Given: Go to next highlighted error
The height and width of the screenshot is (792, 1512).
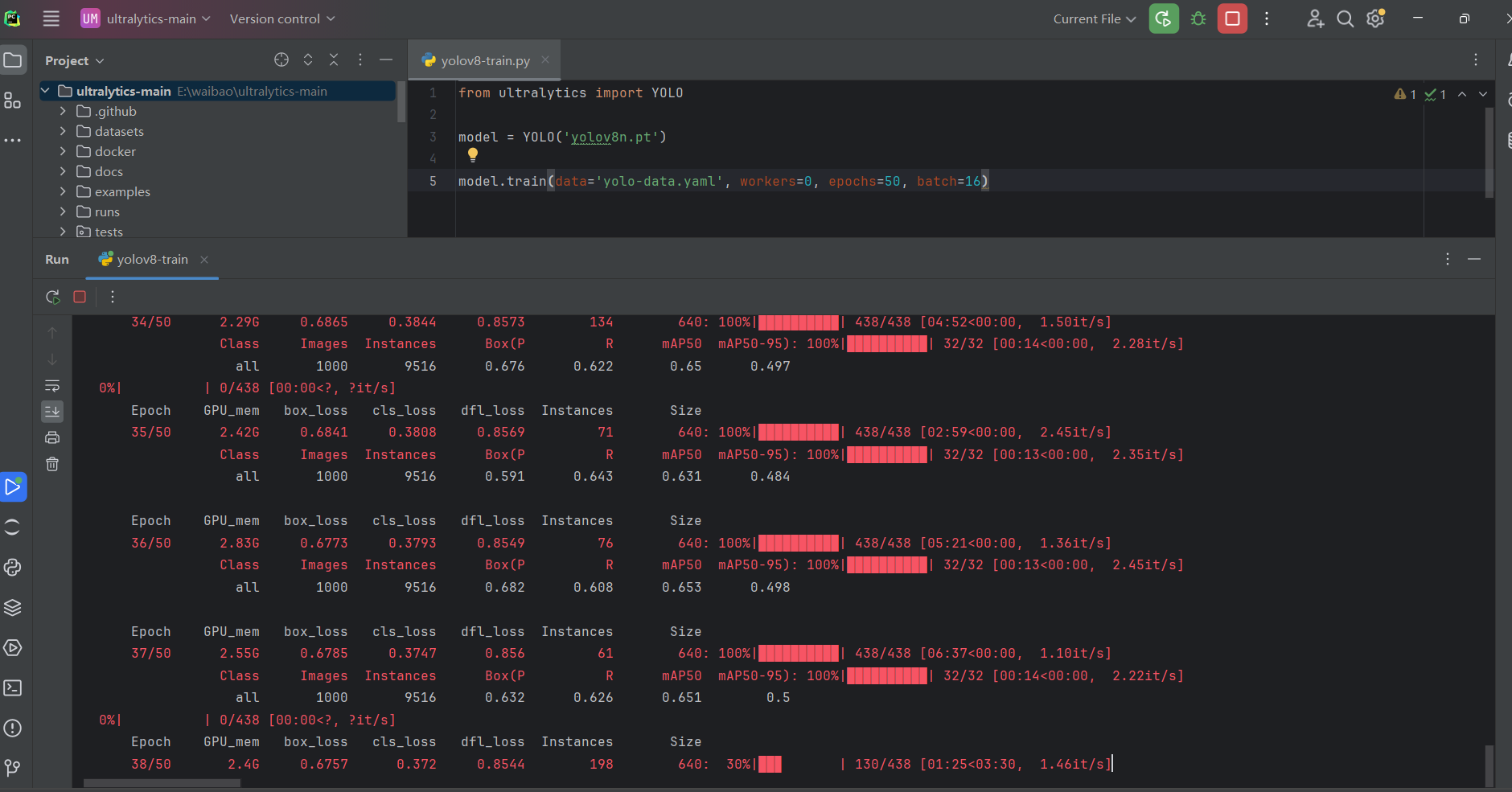Looking at the screenshot, I should point(1483,94).
